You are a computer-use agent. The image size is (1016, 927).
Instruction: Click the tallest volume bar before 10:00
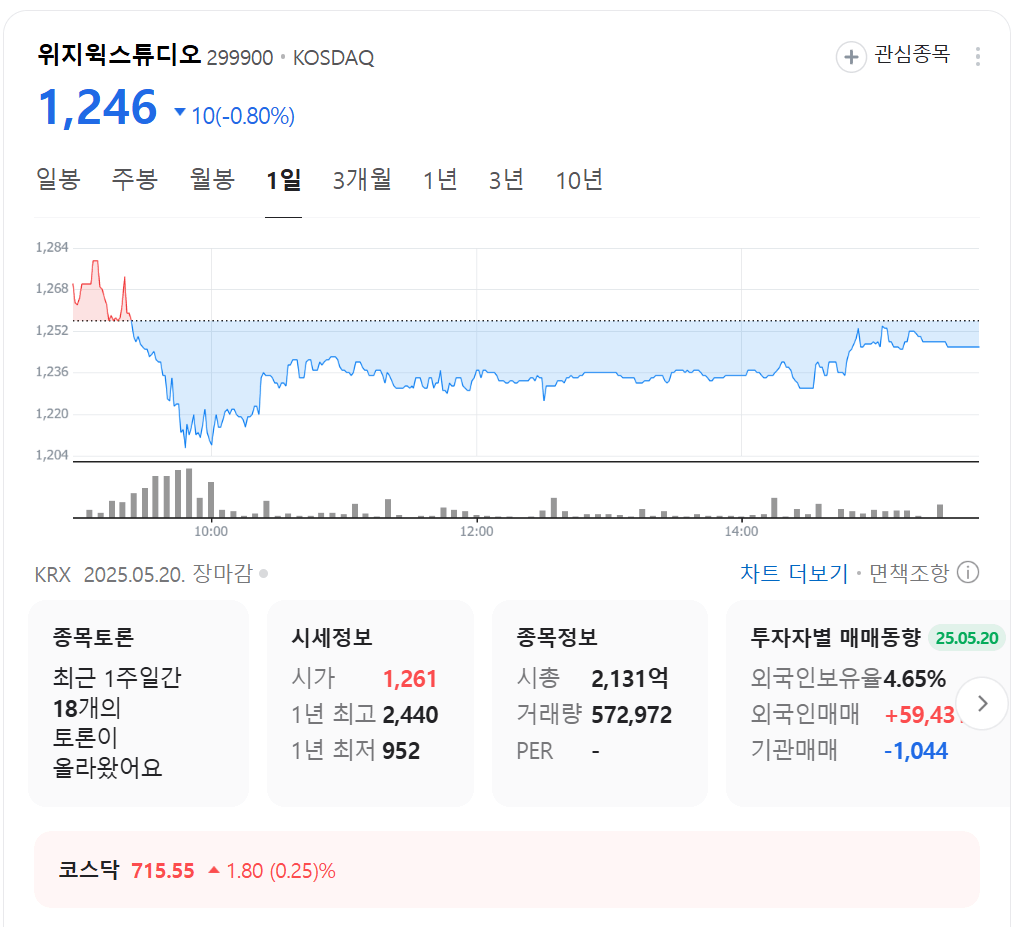189,492
